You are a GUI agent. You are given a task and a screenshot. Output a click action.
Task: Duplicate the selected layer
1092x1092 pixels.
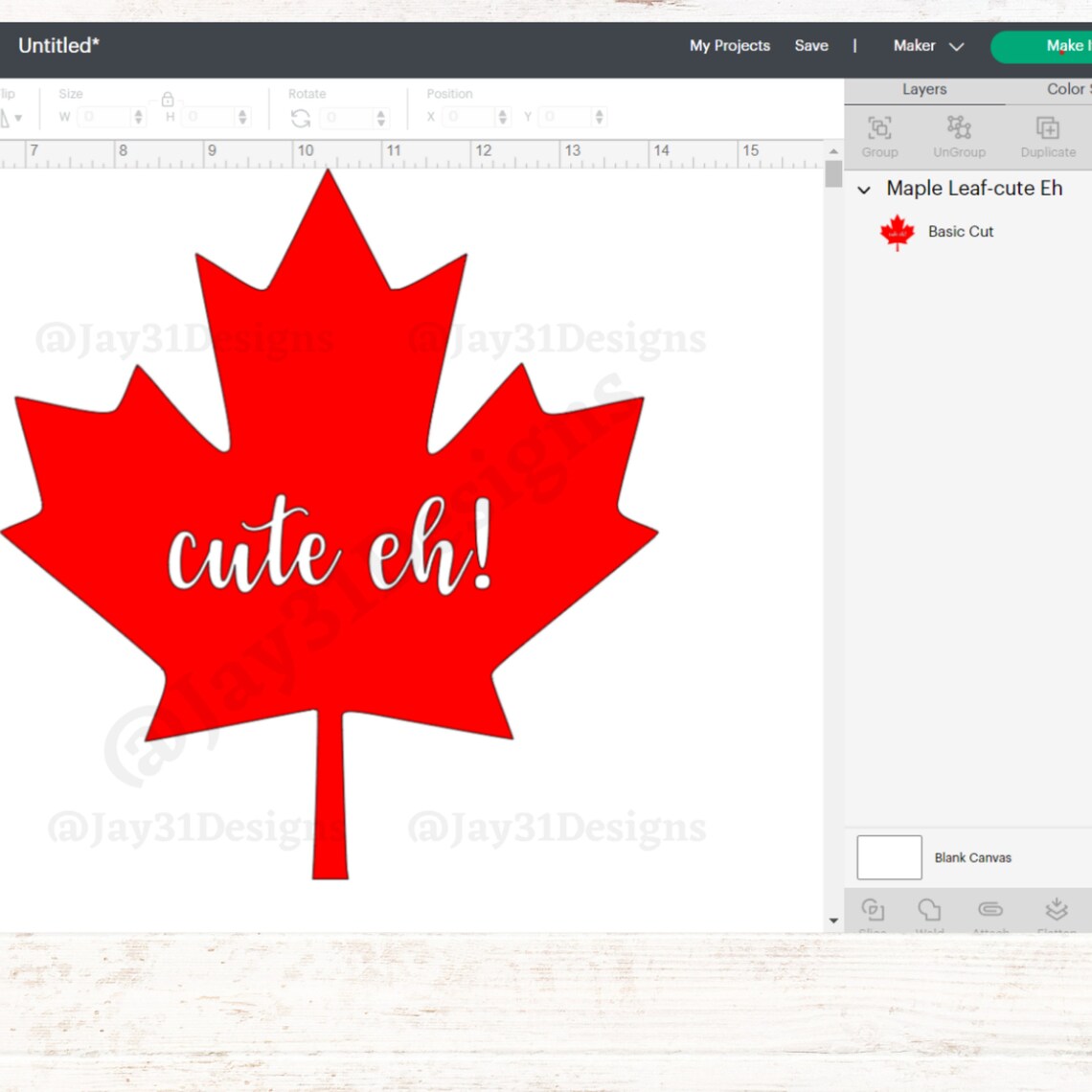pos(1048,128)
